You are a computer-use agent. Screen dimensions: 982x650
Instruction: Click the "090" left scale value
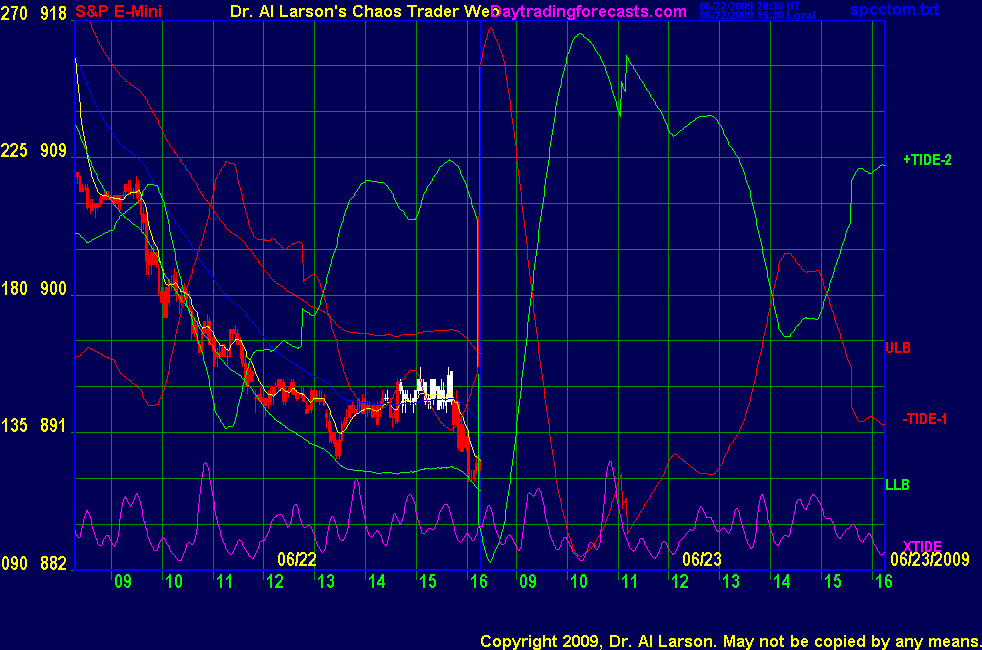point(14,563)
